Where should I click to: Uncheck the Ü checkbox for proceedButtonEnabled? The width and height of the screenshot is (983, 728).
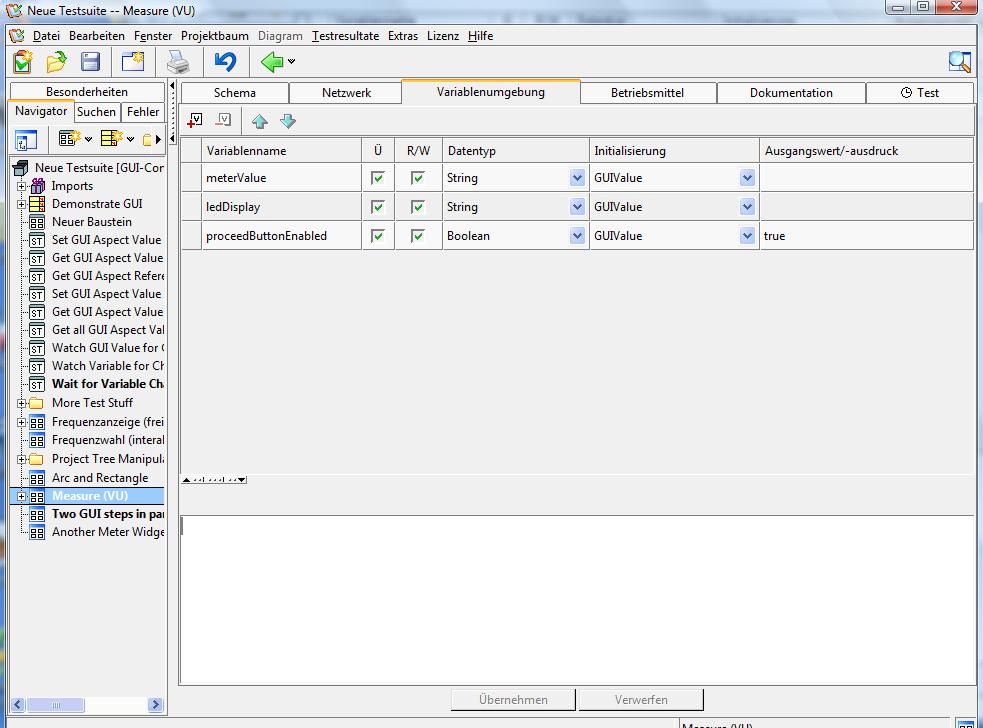point(377,236)
